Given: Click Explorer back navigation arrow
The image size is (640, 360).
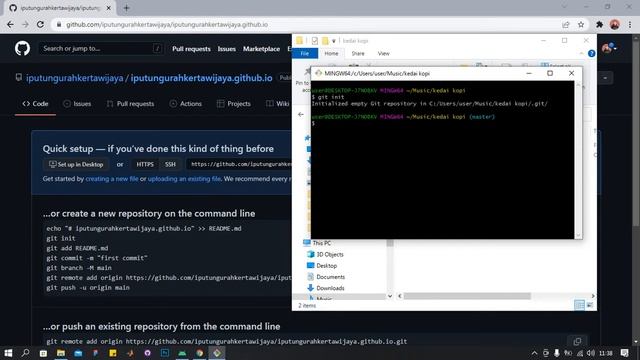Looking at the screenshot, I should coord(301,115).
